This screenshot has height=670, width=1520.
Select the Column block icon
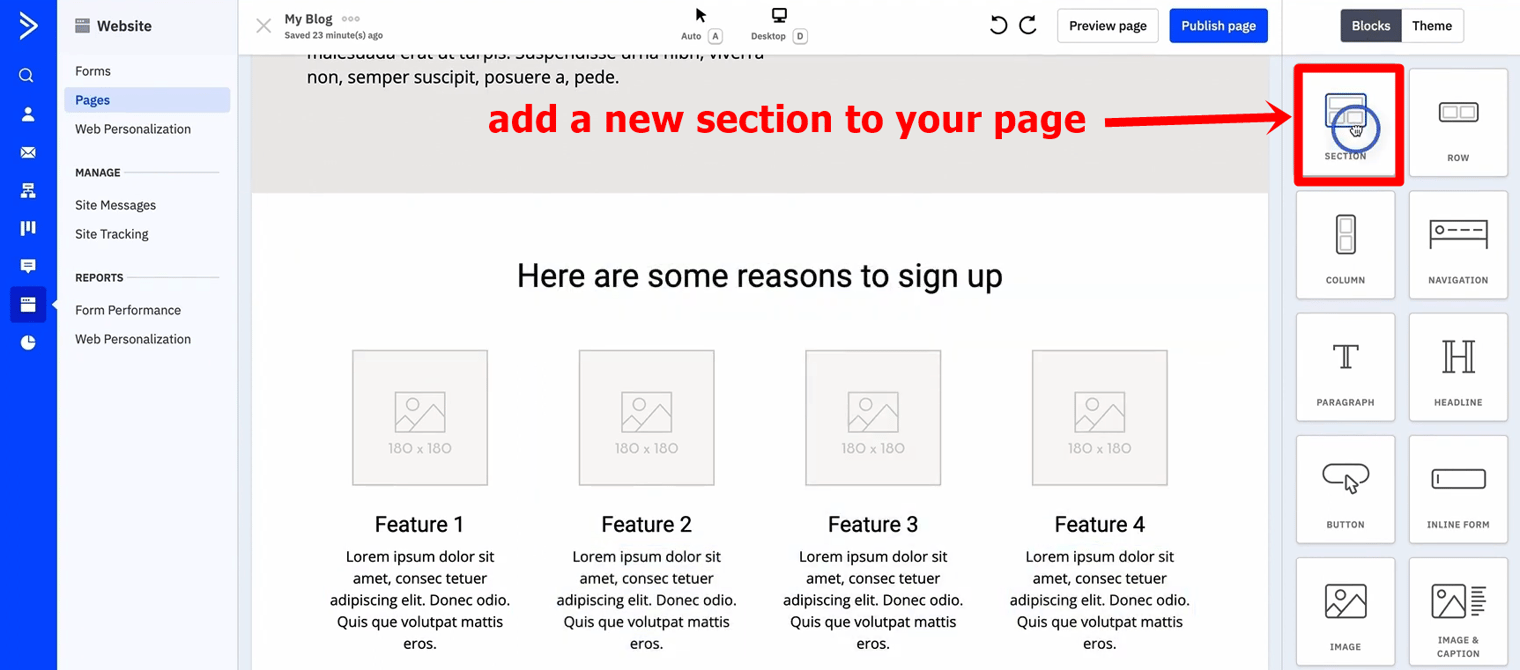(x=1345, y=245)
